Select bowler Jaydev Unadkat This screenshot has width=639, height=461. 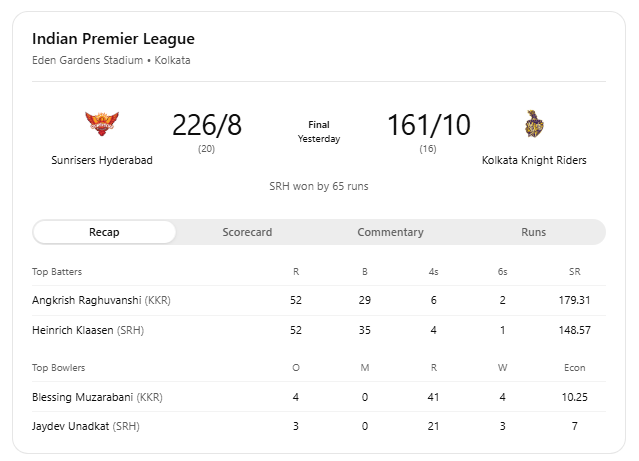pos(85,427)
